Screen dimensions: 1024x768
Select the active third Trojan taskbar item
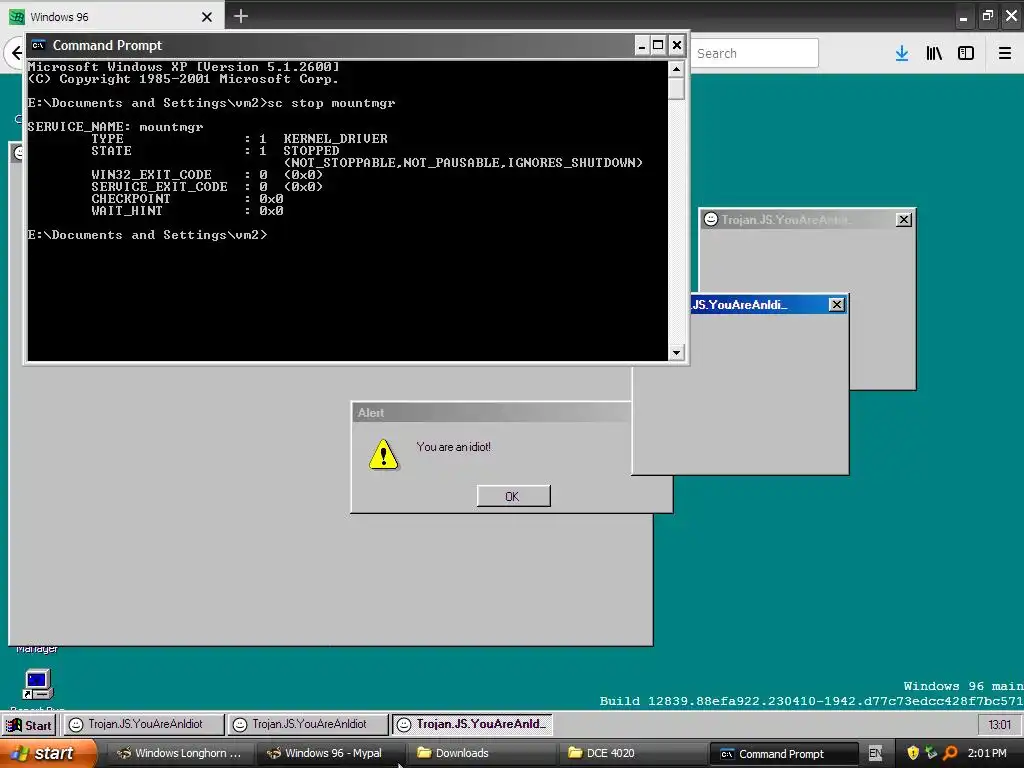[x=473, y=724]
